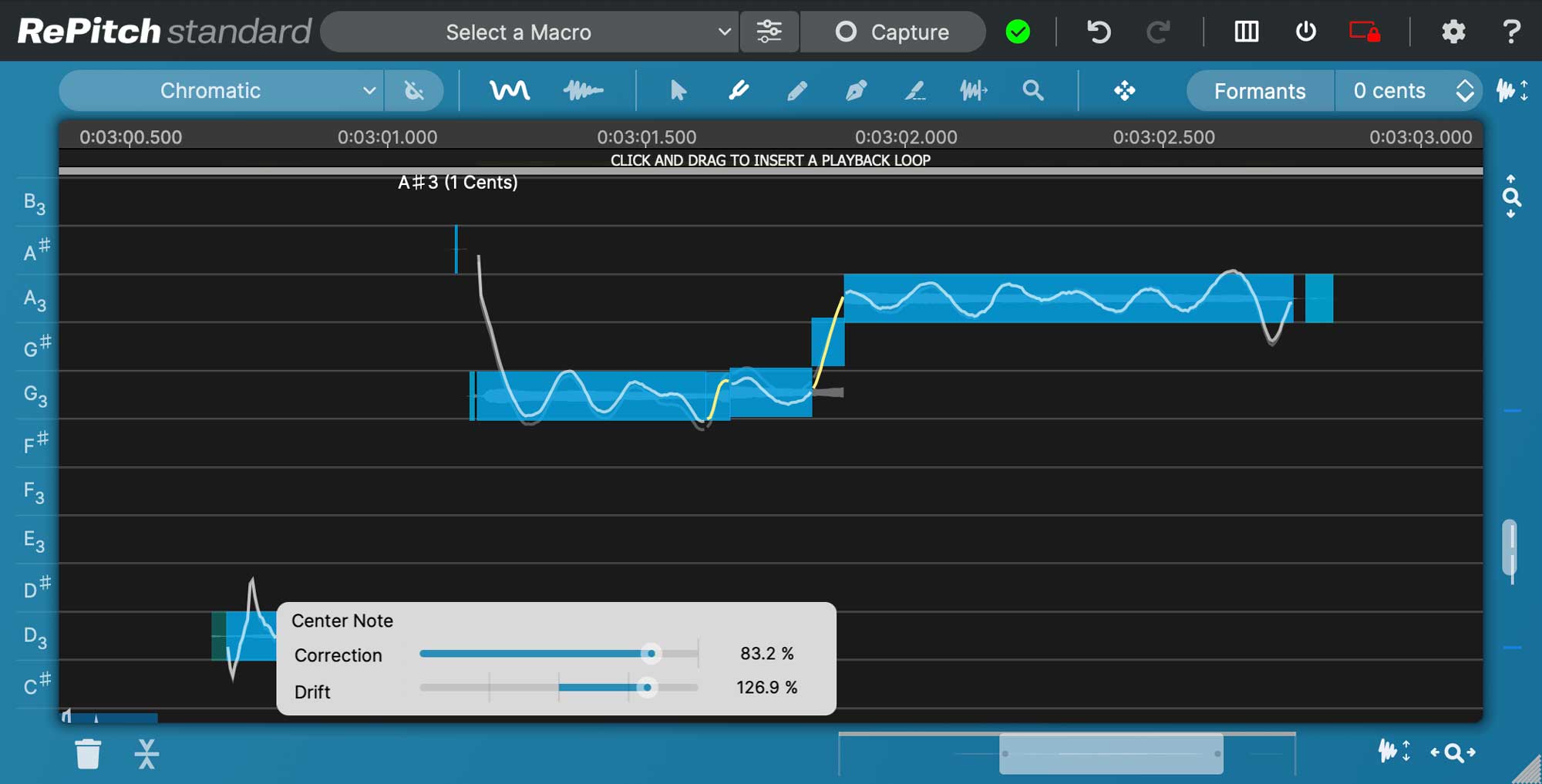Select the split knife tool

point(738,90)
